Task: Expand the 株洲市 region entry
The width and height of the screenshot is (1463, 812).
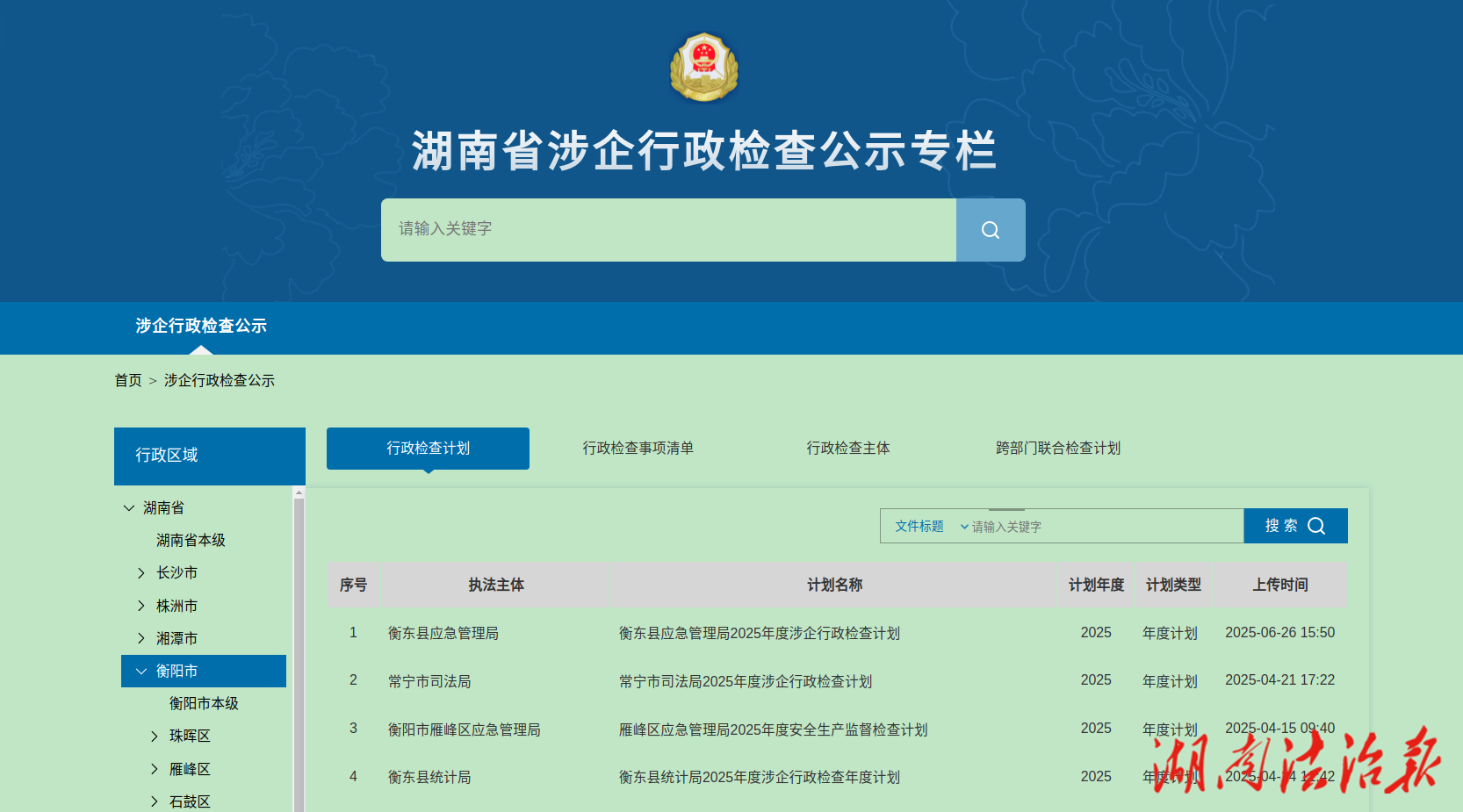Action: [142, 605]
